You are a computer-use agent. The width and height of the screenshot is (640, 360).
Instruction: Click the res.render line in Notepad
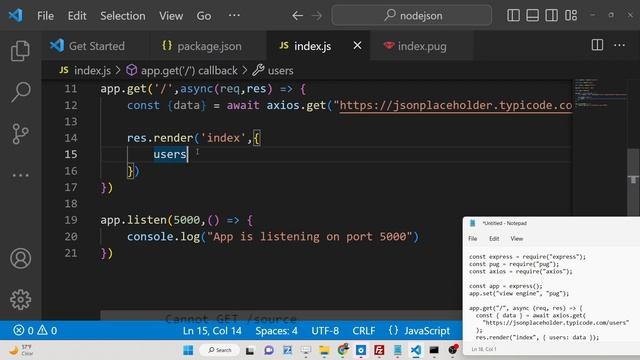537,337
